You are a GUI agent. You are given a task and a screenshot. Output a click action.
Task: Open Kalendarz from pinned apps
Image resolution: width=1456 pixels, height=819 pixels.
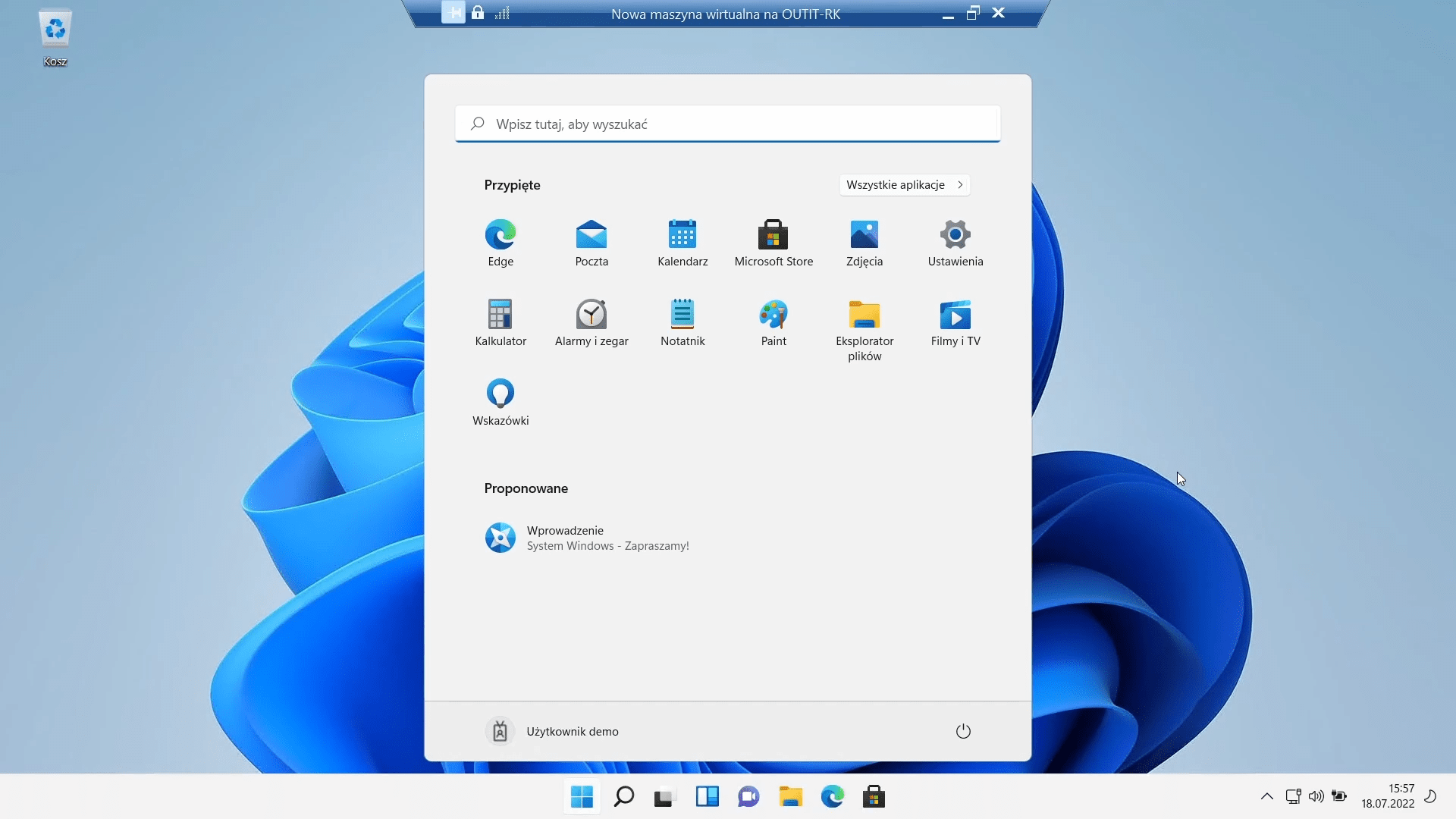(682, 243)
